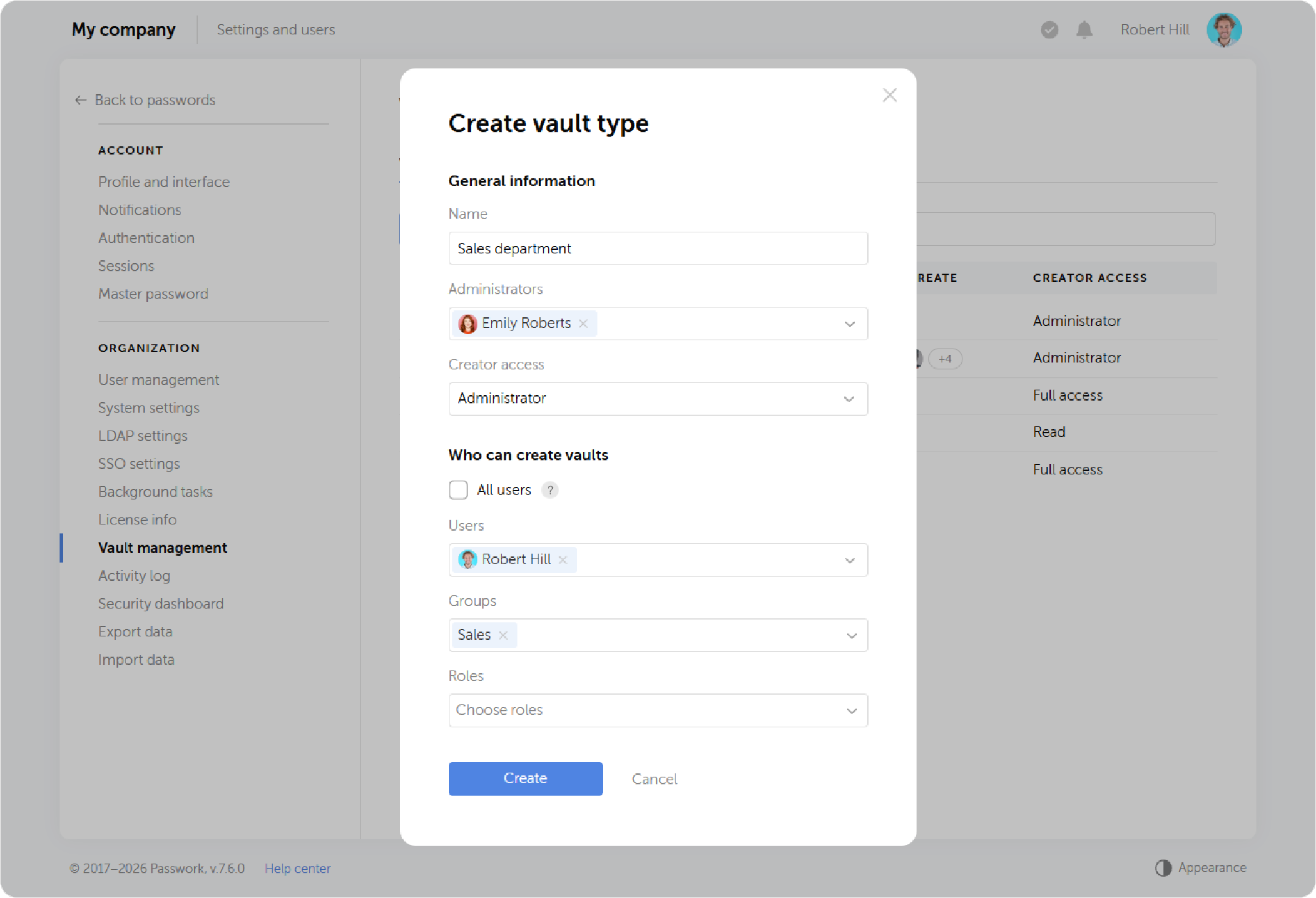The width and height of the screenshot is (1316, 898).
Task: Open the Help center link
Action: click(298, 869)
